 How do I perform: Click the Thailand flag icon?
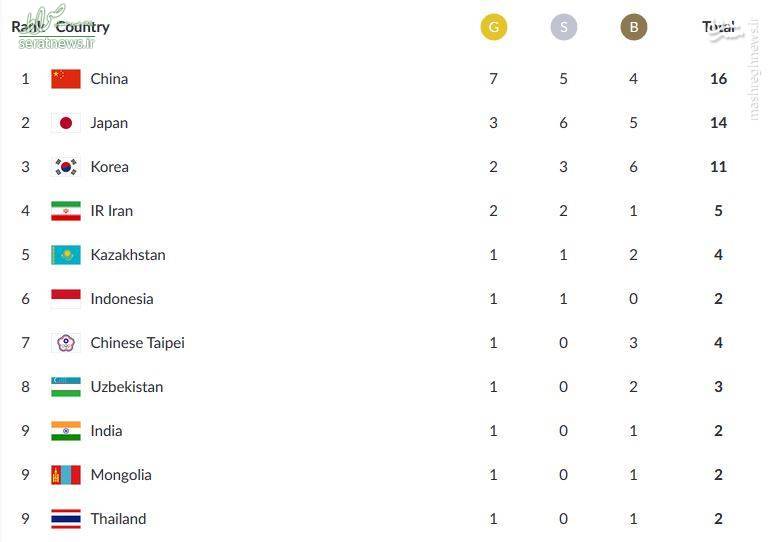pyautogui.click(x=65, y=519)
